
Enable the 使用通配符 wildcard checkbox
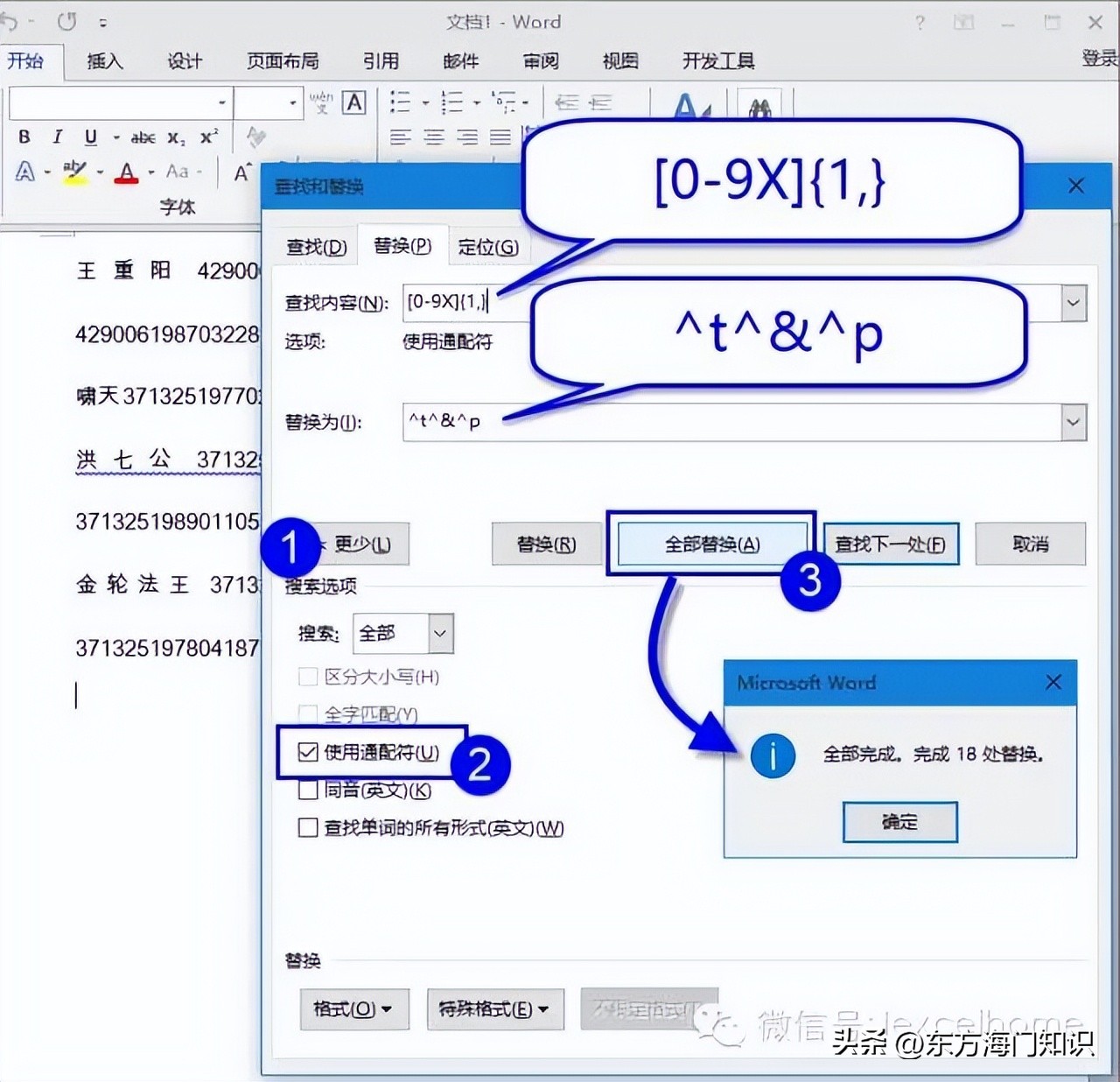coord(308,752)
